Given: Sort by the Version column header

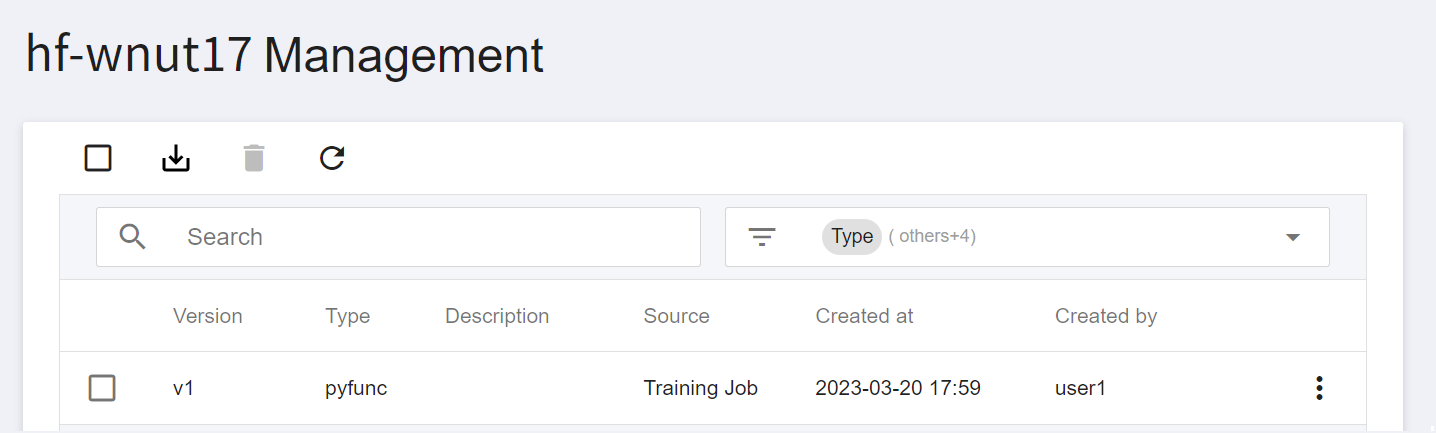Looking at the screenshot, I should (208, 316).
